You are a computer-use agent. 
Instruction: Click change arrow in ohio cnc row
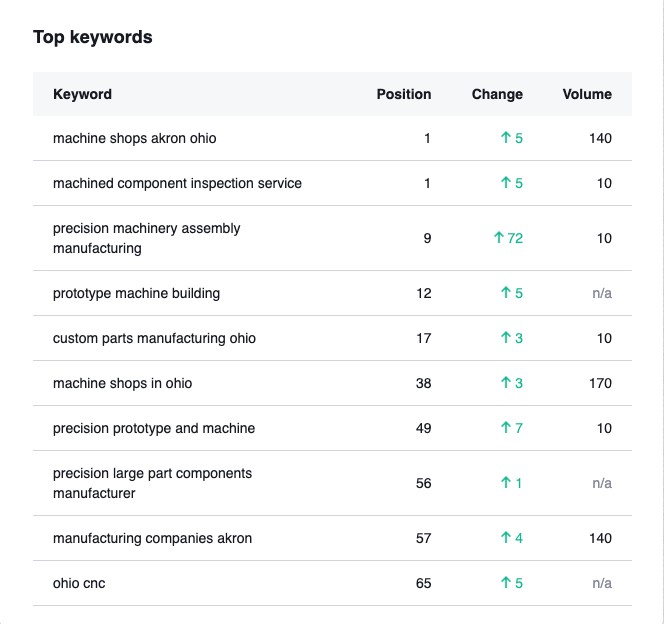tap(506, 583)
